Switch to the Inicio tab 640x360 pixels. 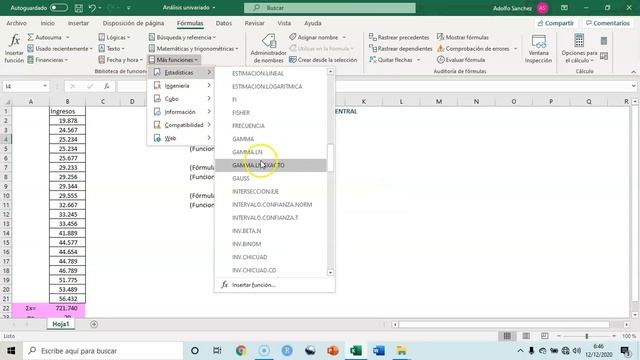(x=47, y=23)
